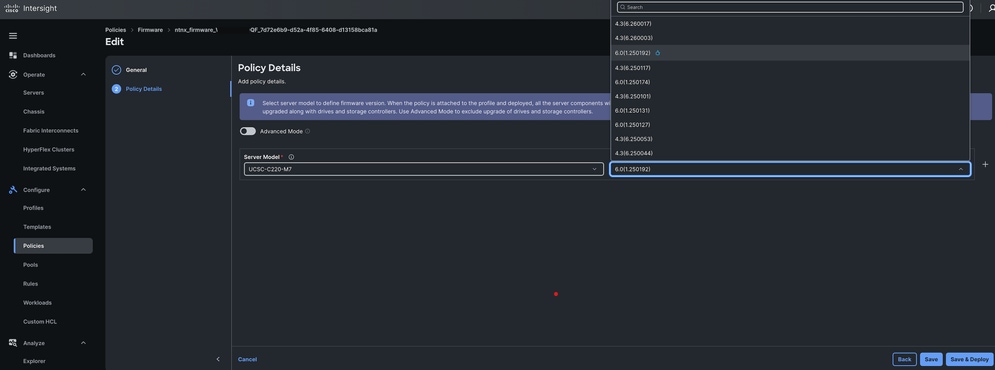Select firmware version 6.0(1.250127)
Image resolution: width=995 pixels, height=370 pixels.
(790, 124)
